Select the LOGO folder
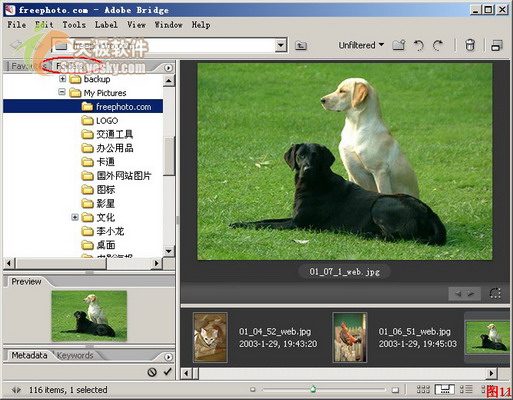The height and width of the screenshot is (400, 513). pos(100,120)
